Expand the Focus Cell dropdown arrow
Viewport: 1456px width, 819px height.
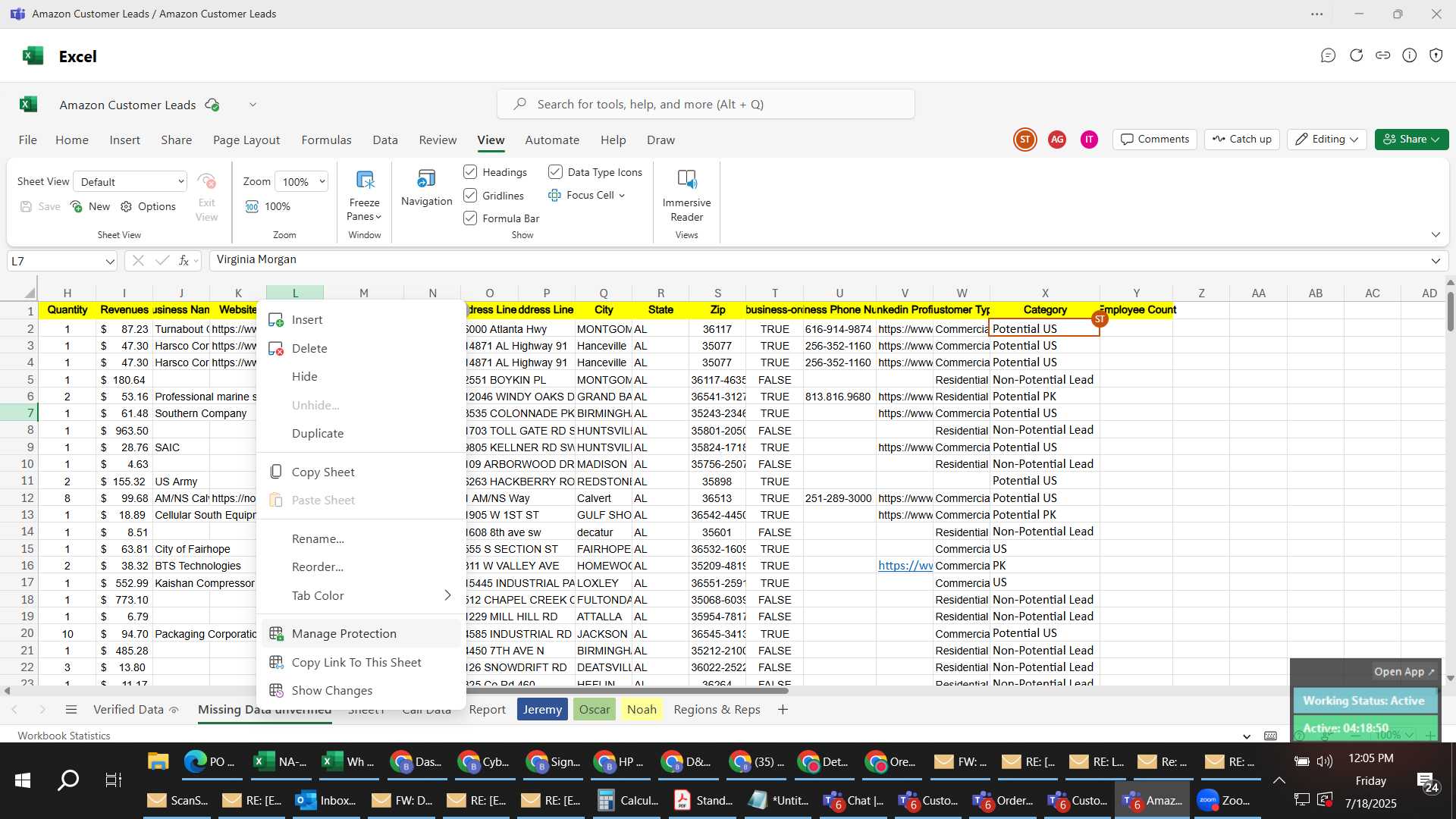pos(622,196)
